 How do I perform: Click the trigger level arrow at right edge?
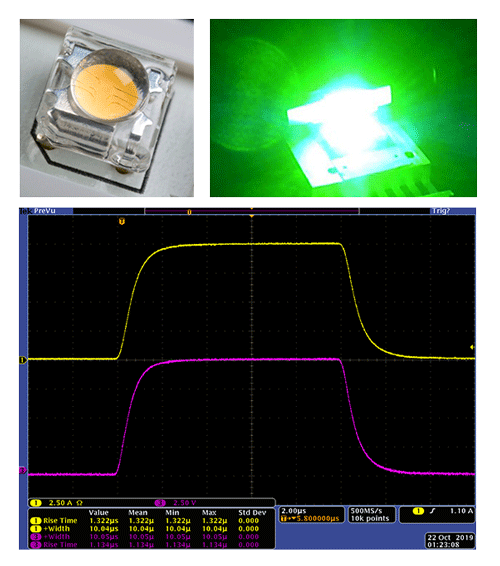coord(472,347)
